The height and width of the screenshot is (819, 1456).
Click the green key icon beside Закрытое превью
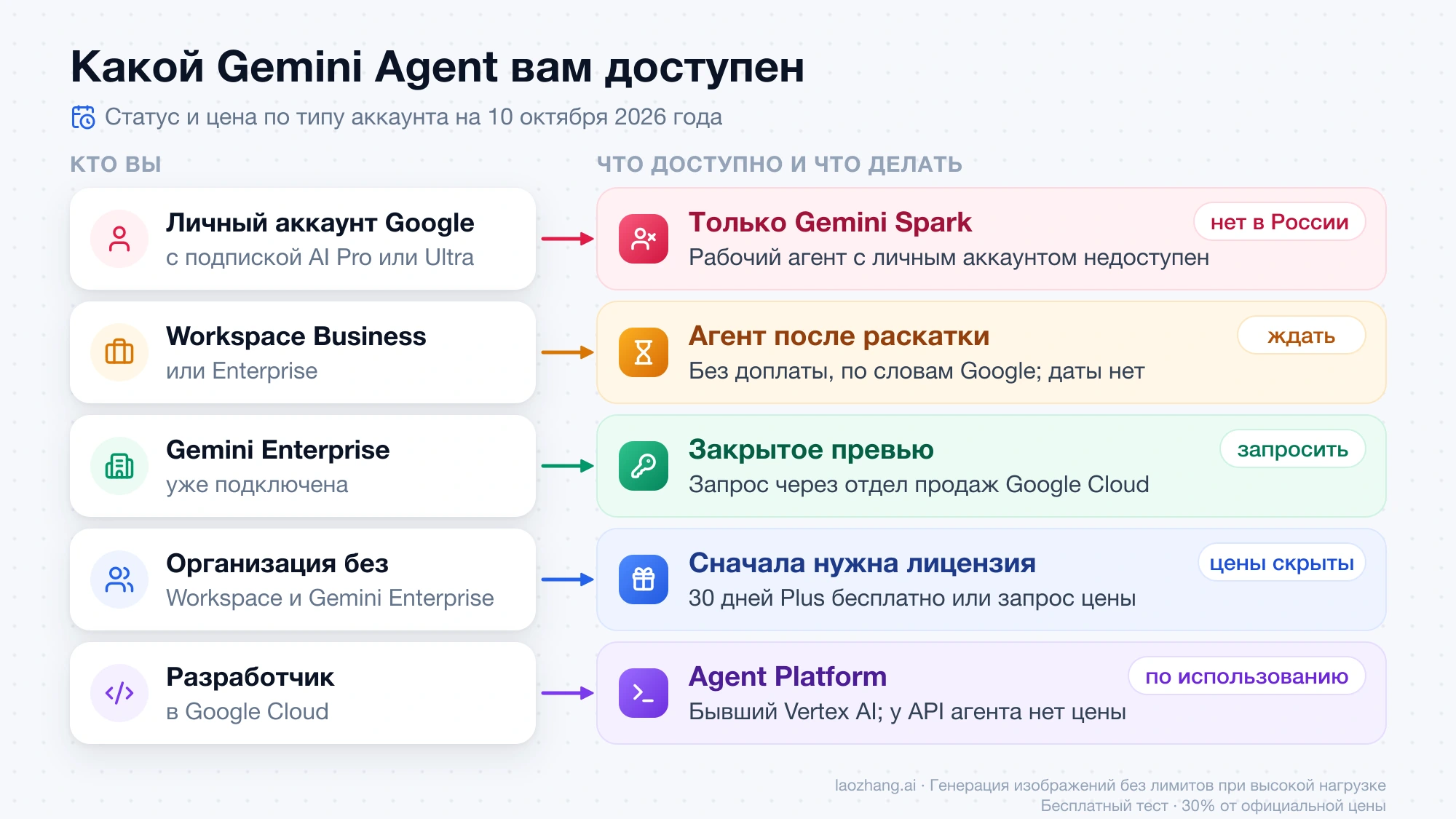point(644,466)
